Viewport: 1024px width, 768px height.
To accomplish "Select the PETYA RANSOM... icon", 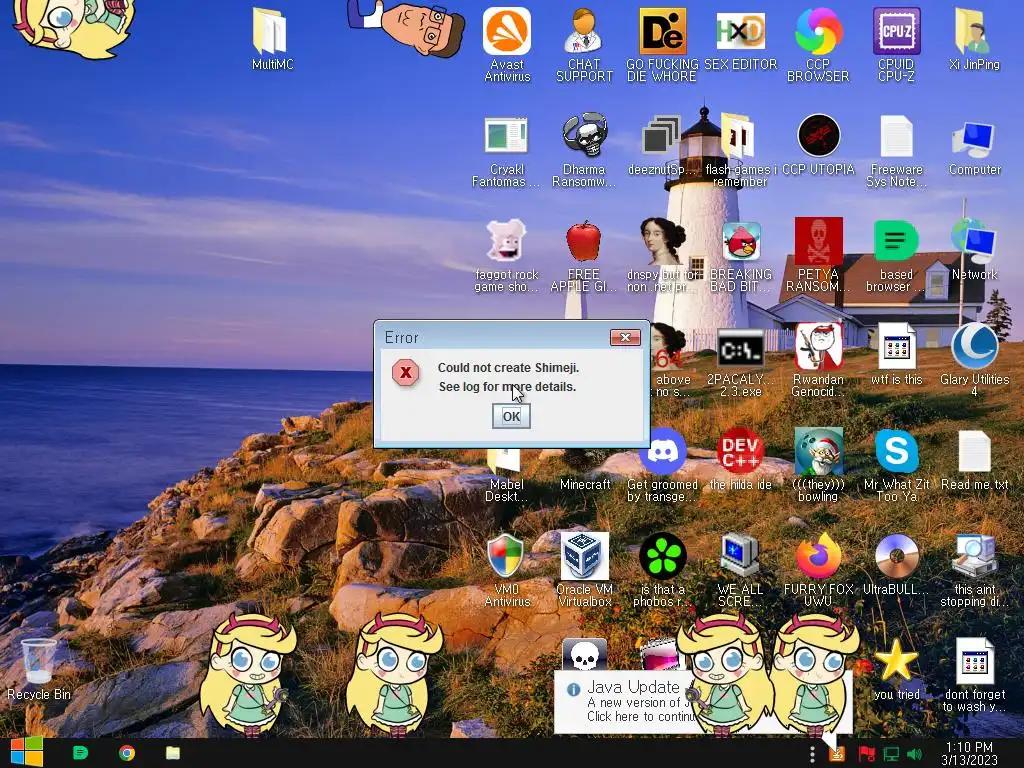I will pos(818,255).
